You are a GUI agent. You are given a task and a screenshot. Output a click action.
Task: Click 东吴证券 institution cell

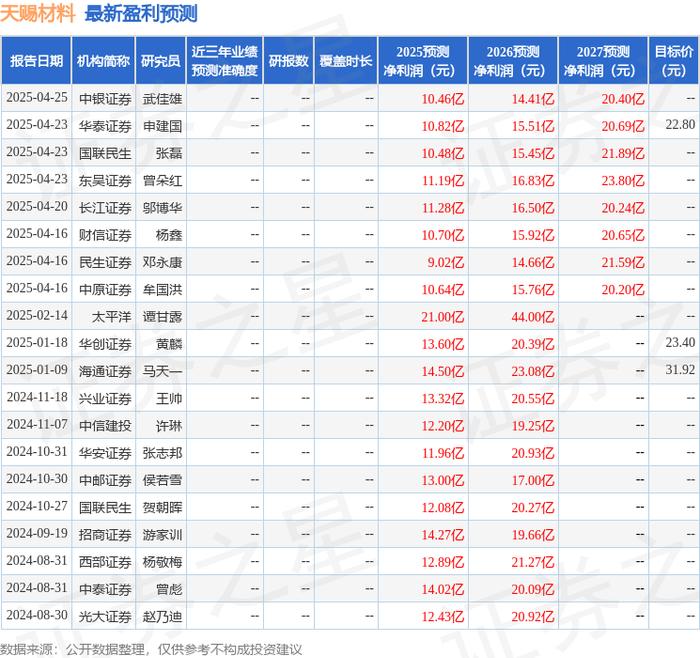(x=105, y=180)
